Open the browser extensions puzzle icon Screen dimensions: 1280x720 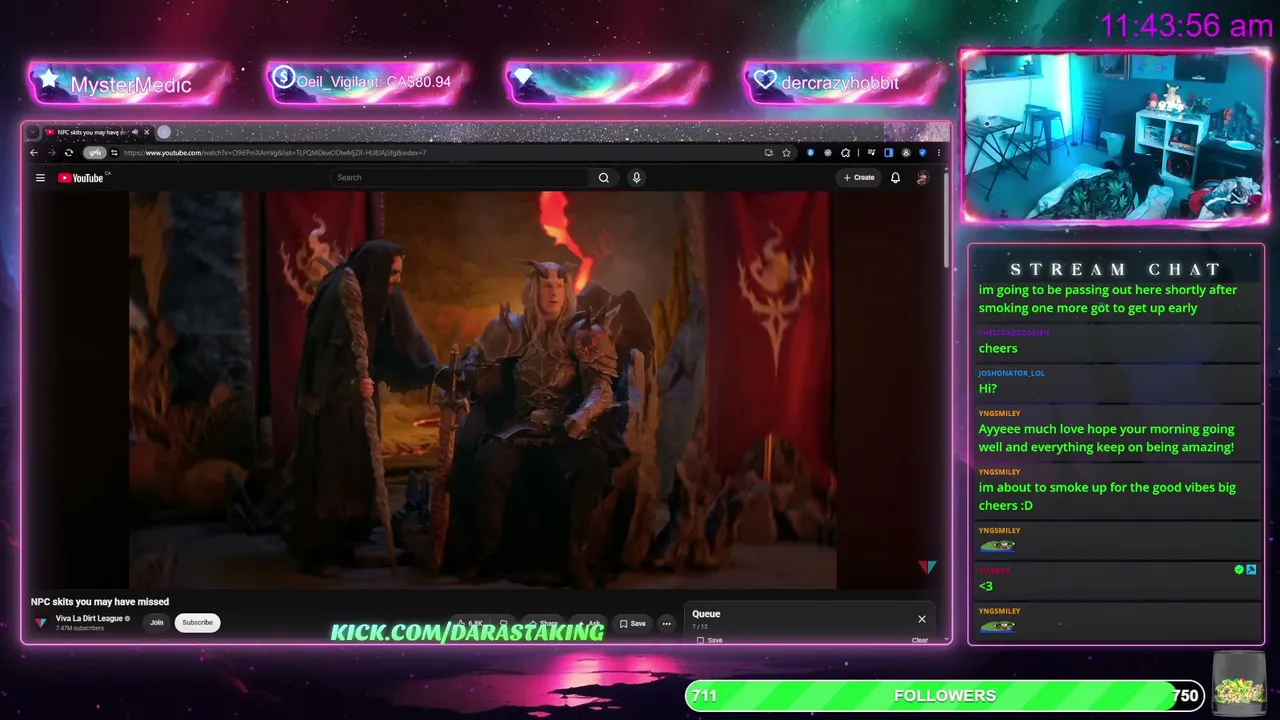[845, 153]
